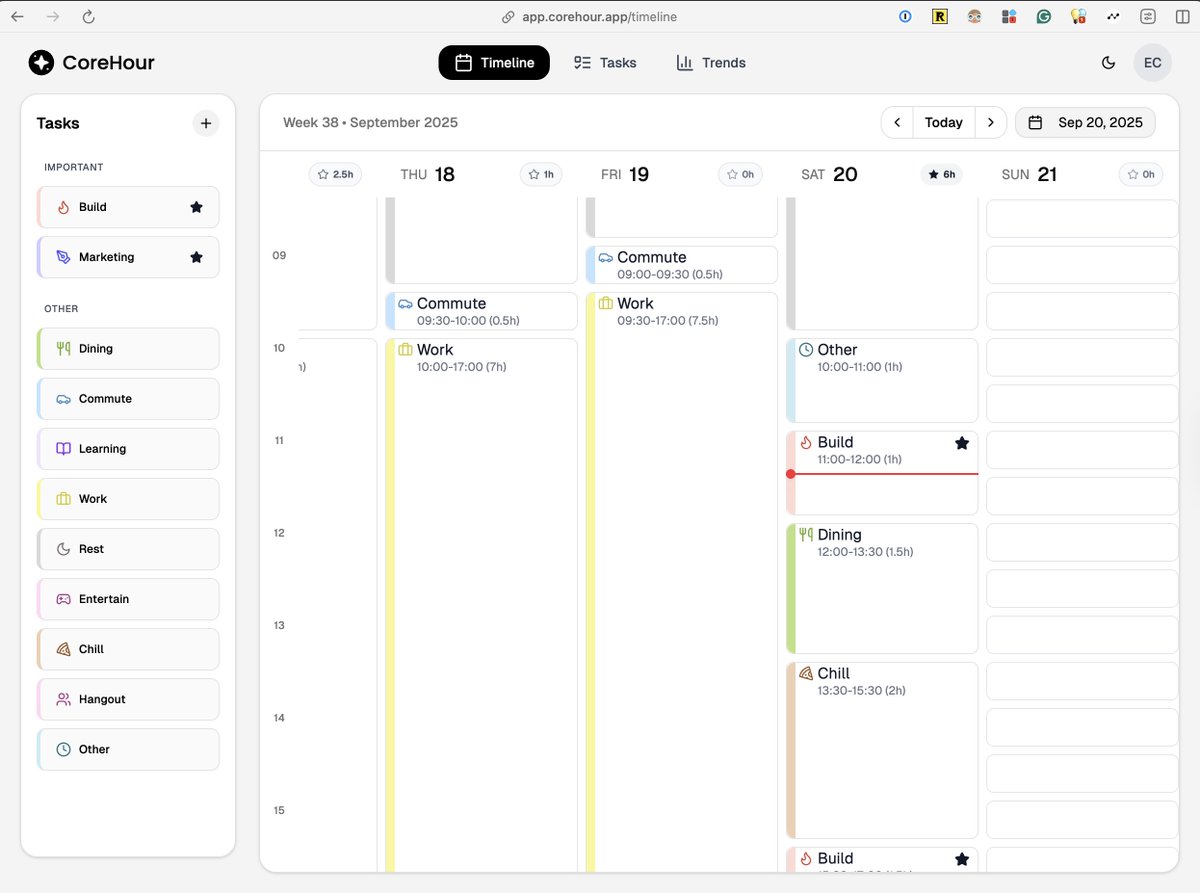The width and height of the screenshot is (1200, 893).
Task: Click the CoreHour logo icon
Action: click(41, 63)
